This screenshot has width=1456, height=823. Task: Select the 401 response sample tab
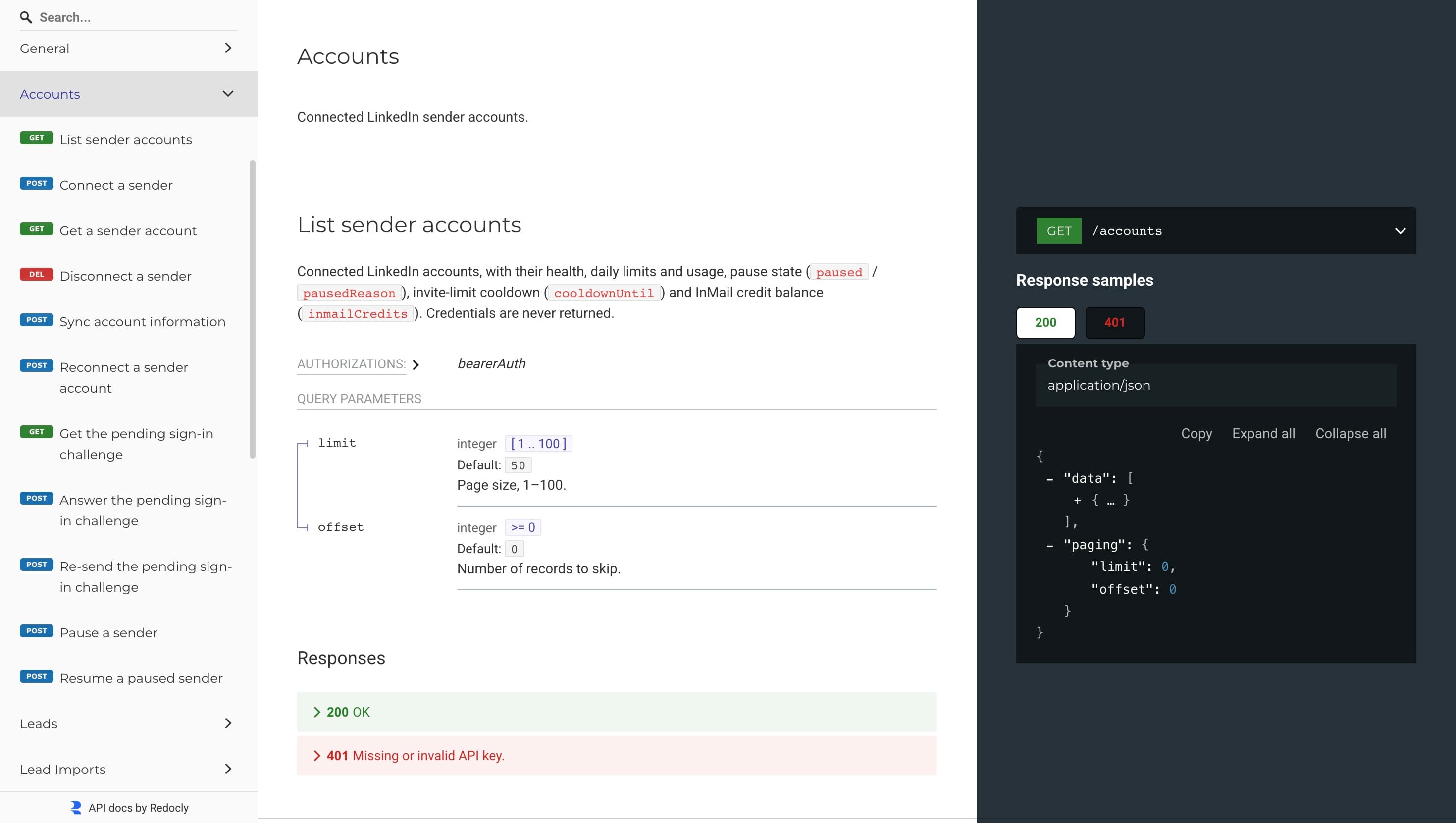pyautogui.click(x=1115, y=323)
